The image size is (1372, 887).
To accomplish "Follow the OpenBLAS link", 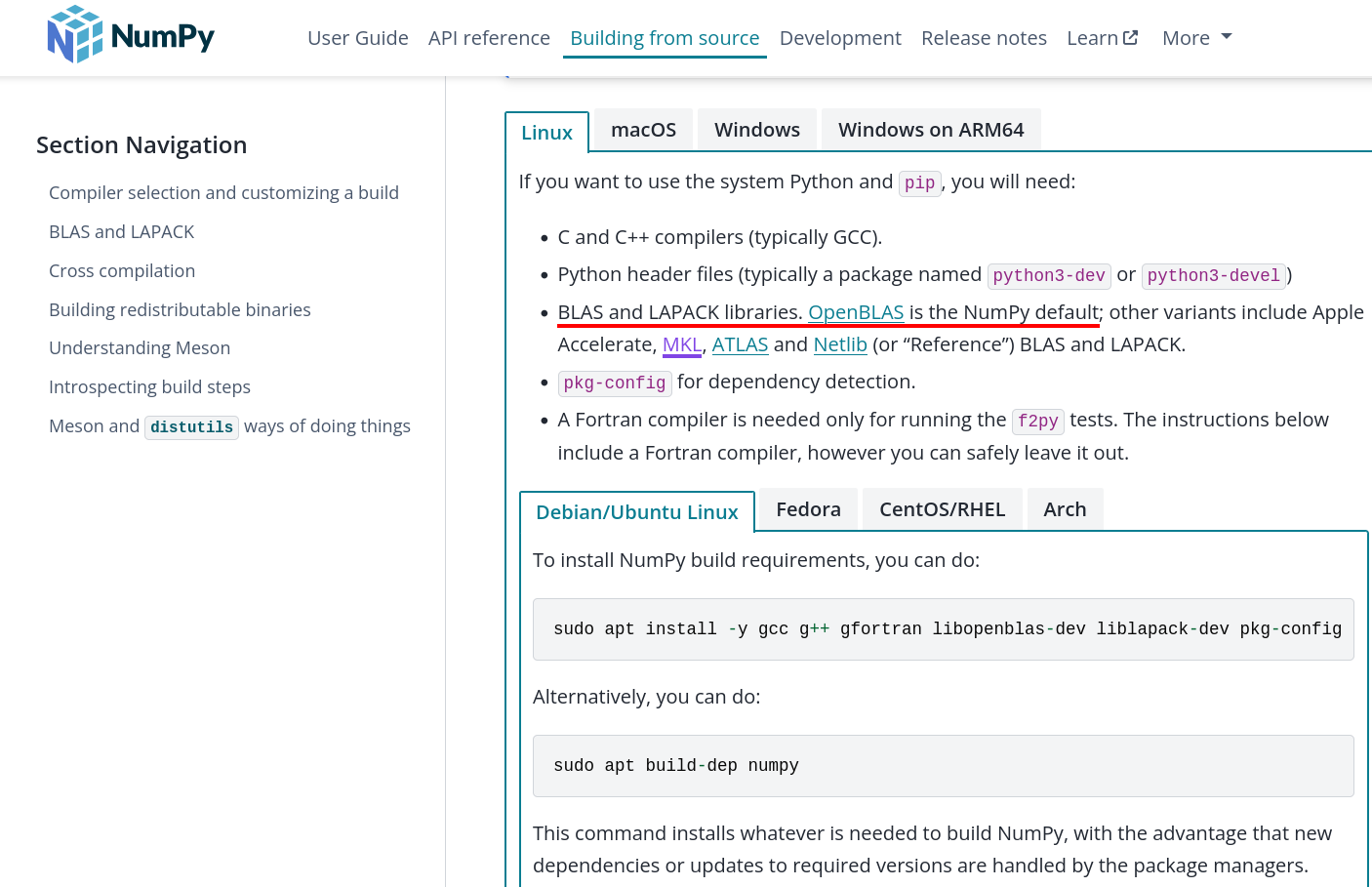I will (856, 312).
